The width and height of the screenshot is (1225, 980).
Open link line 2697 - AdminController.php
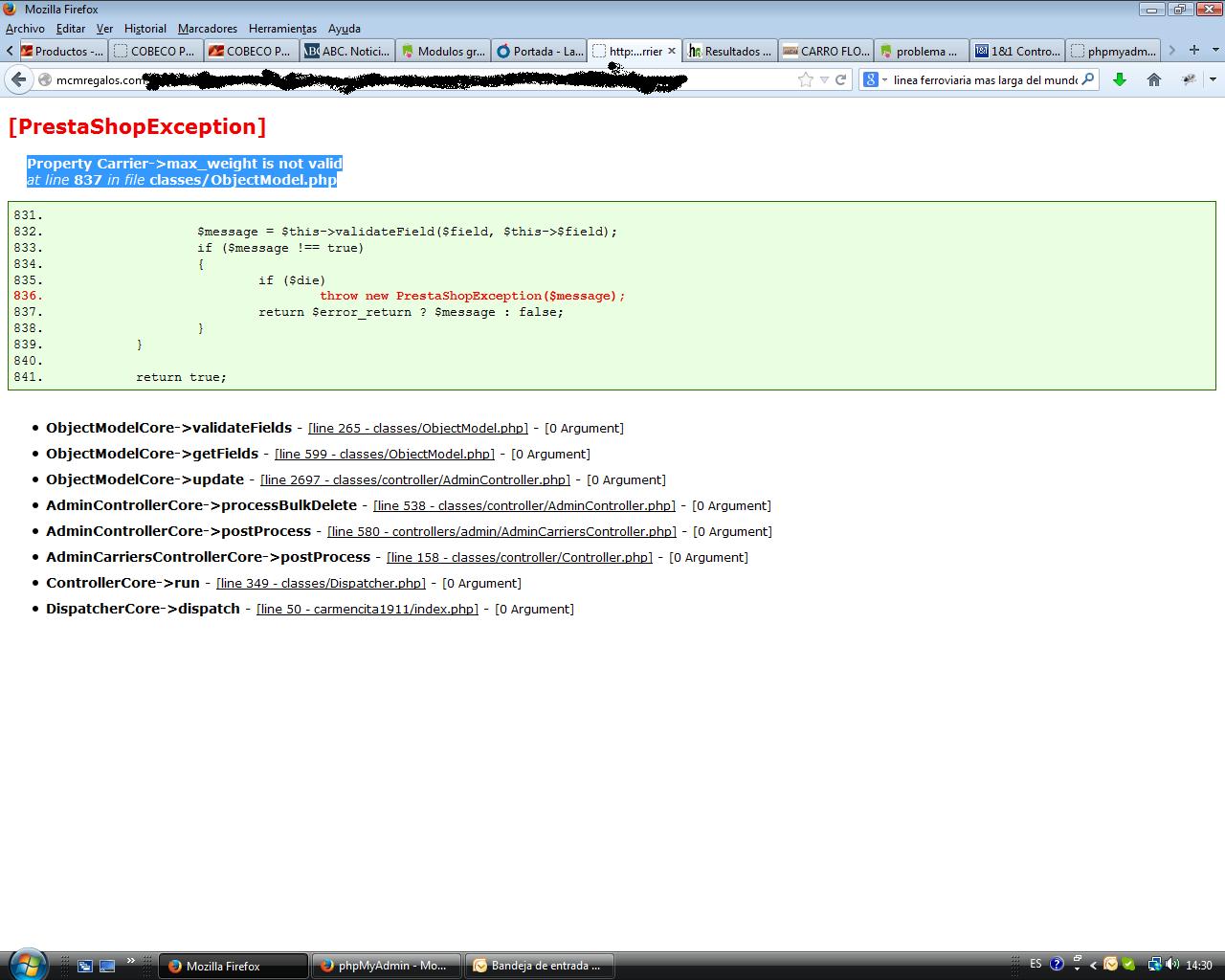click(x=415, y=479)
